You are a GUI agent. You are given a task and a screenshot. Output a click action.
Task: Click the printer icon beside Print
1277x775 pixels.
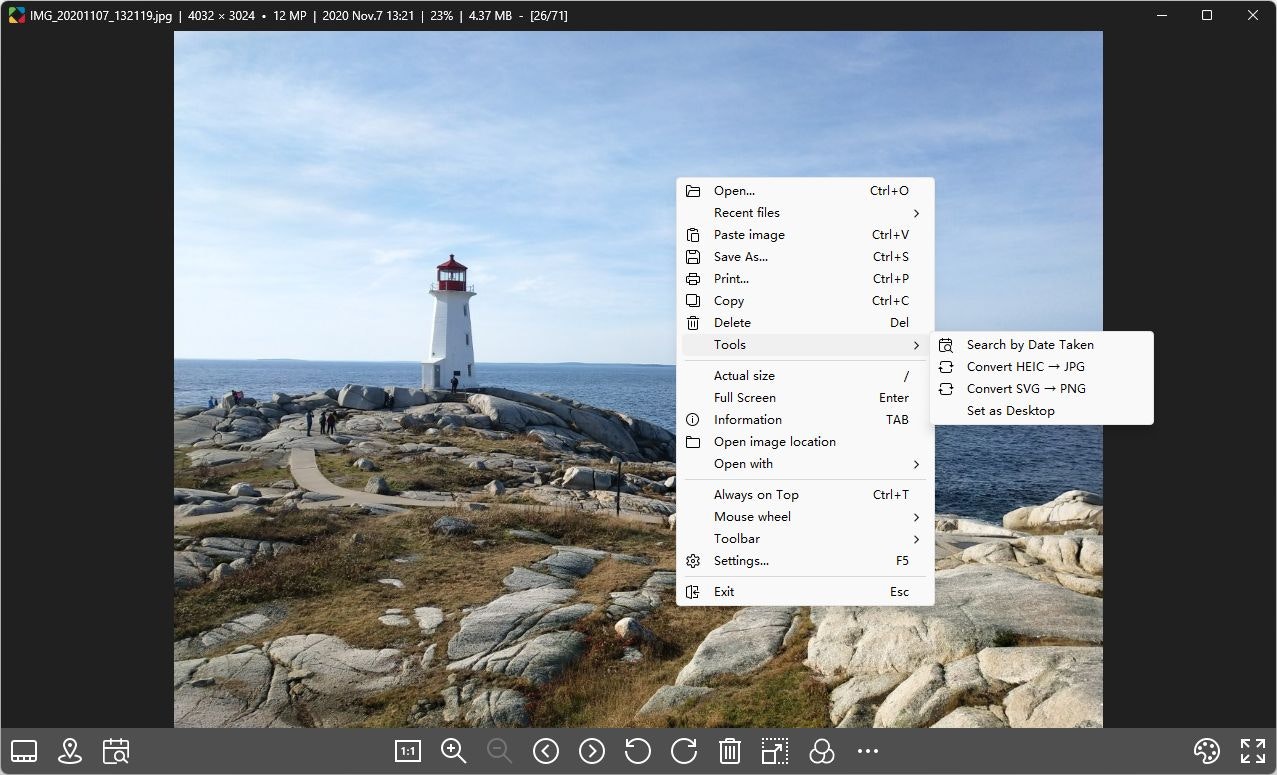pos(693,279)
